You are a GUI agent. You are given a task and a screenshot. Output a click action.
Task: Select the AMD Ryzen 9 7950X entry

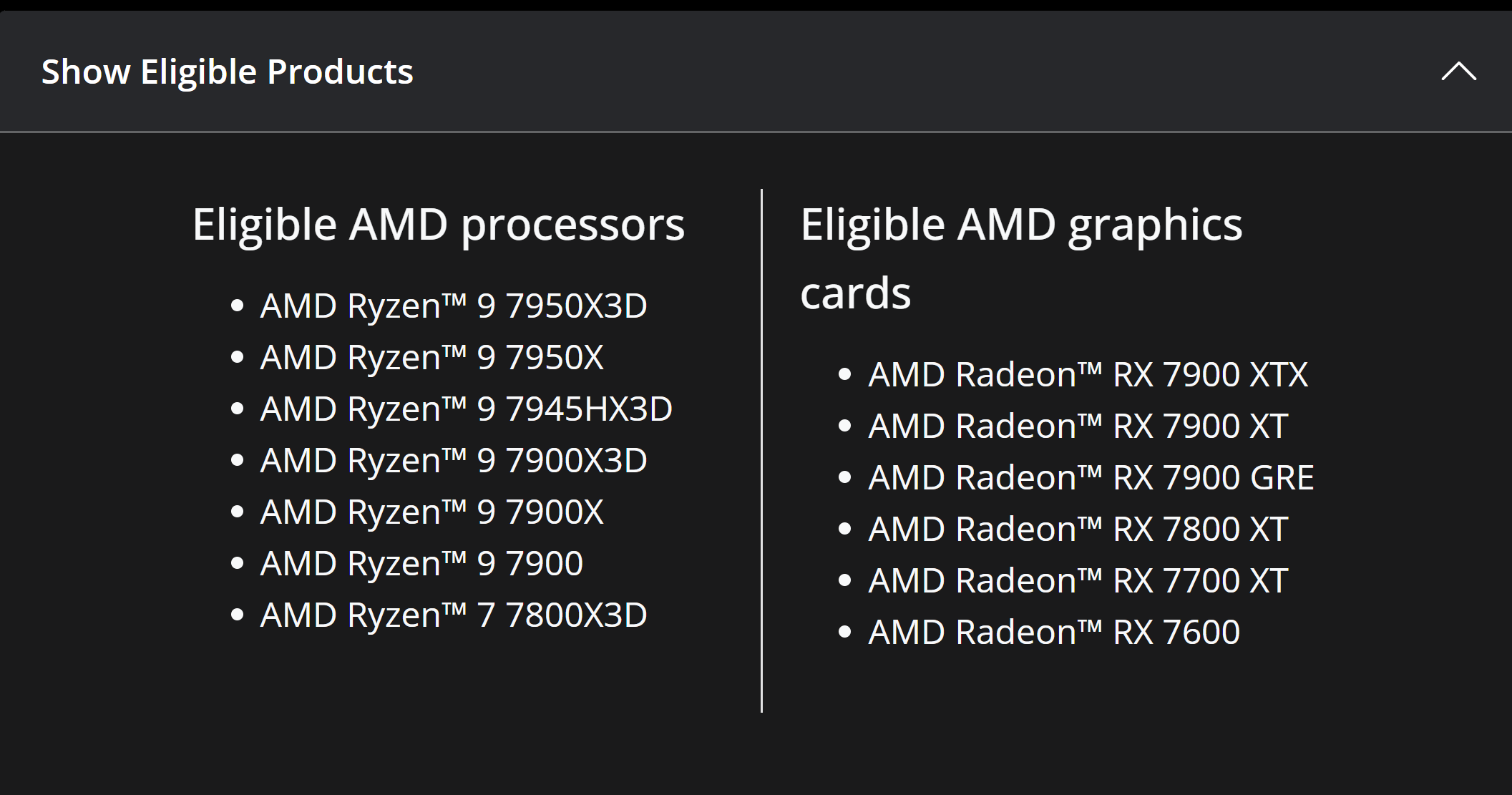point(431,358)
